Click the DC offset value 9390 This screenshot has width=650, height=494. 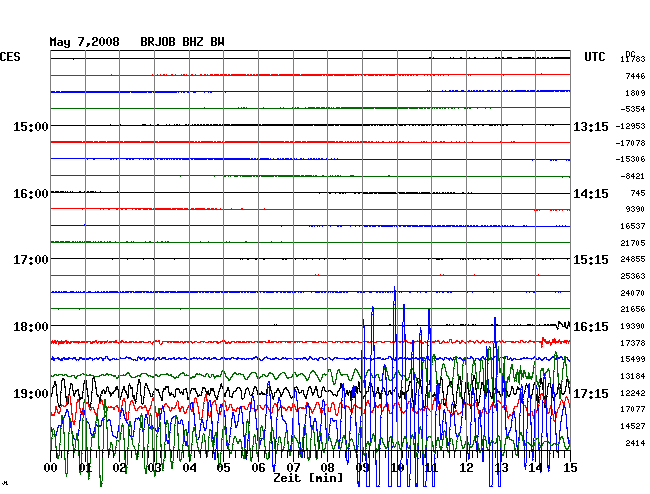(x=635, y=209)
